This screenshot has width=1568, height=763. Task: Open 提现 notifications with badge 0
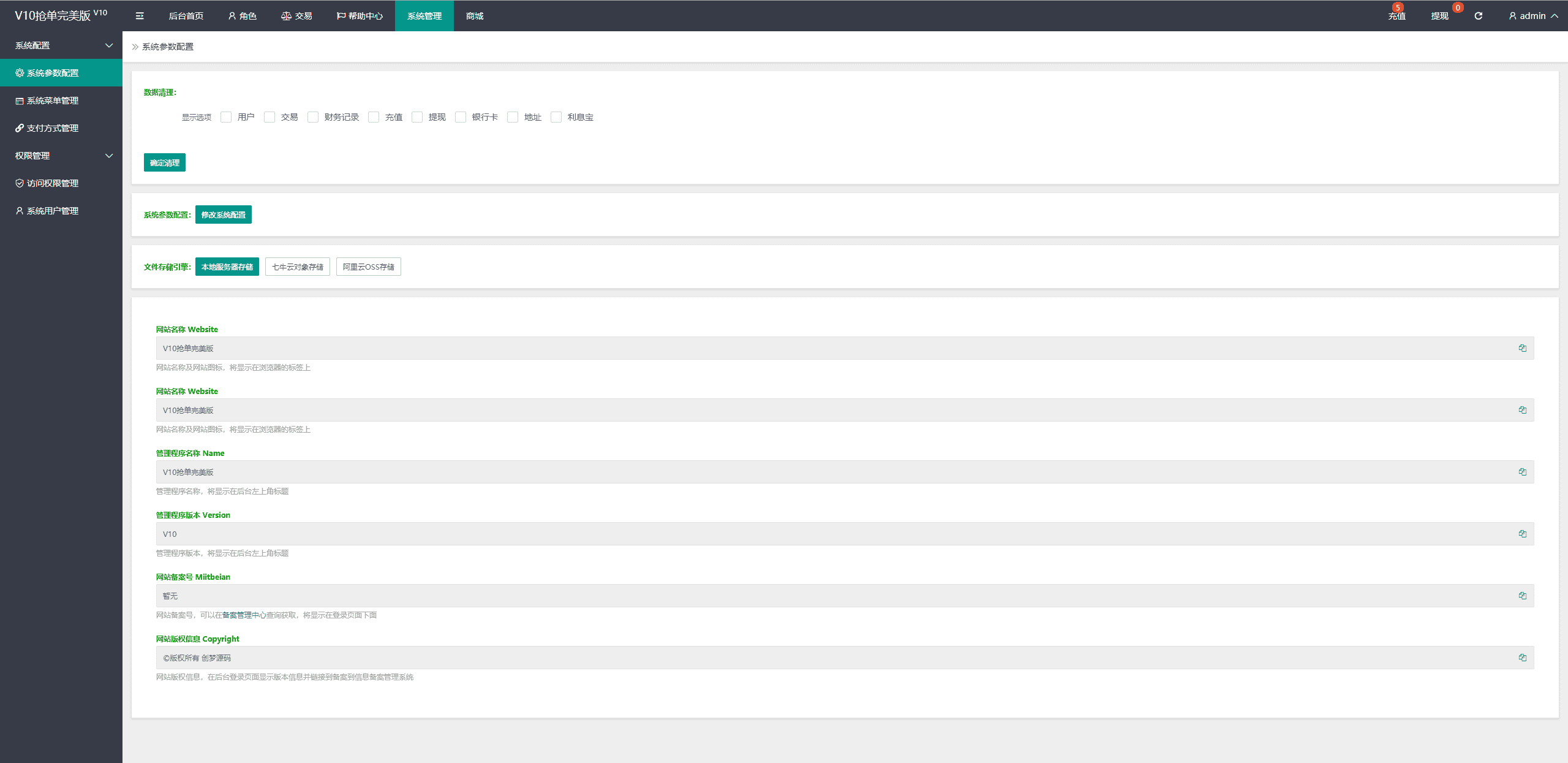click(x=1439, y=16)
